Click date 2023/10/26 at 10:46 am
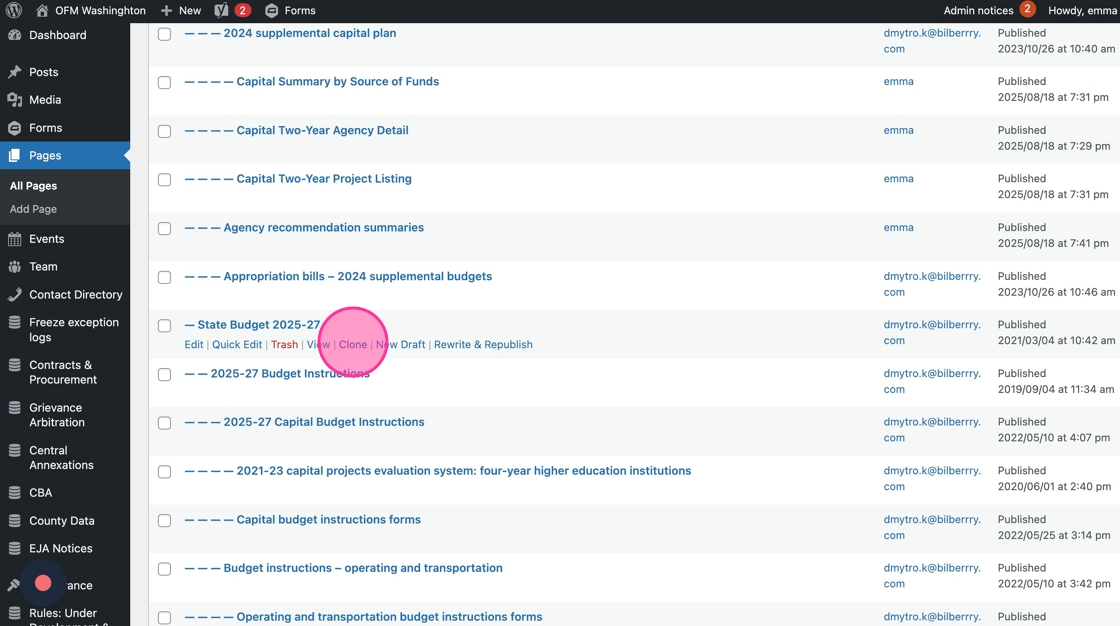This screenshot has height=626, width=1120. (1056, 292)
